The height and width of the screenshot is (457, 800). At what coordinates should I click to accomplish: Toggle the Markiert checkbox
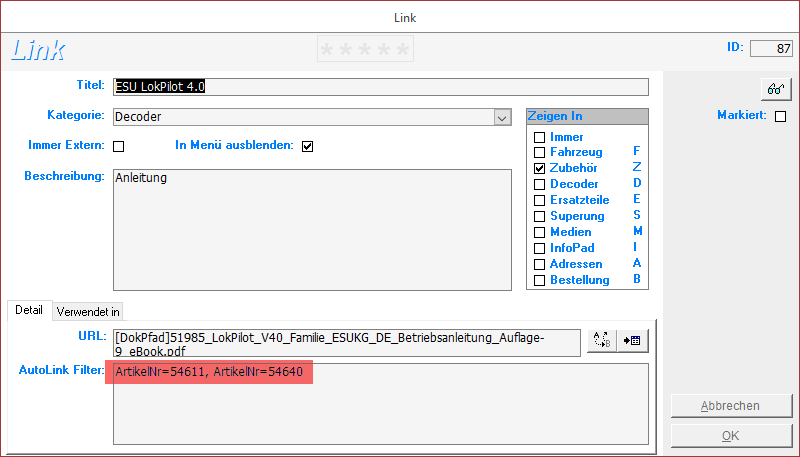(780, 116)
